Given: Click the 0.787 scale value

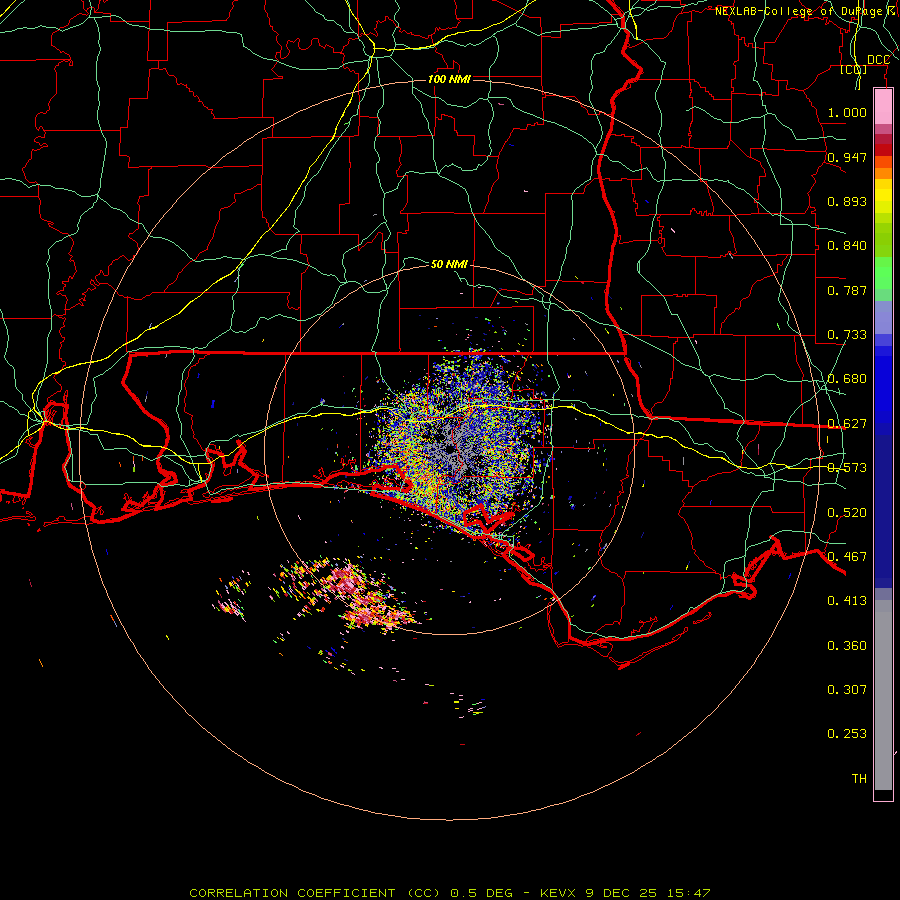Looking at the screenshot, I should pos(847,290).
